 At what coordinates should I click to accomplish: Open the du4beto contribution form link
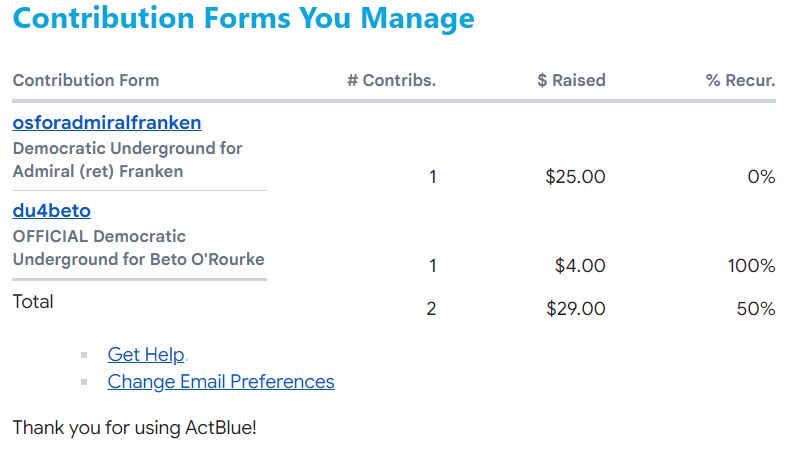click(x=52, y=211)
